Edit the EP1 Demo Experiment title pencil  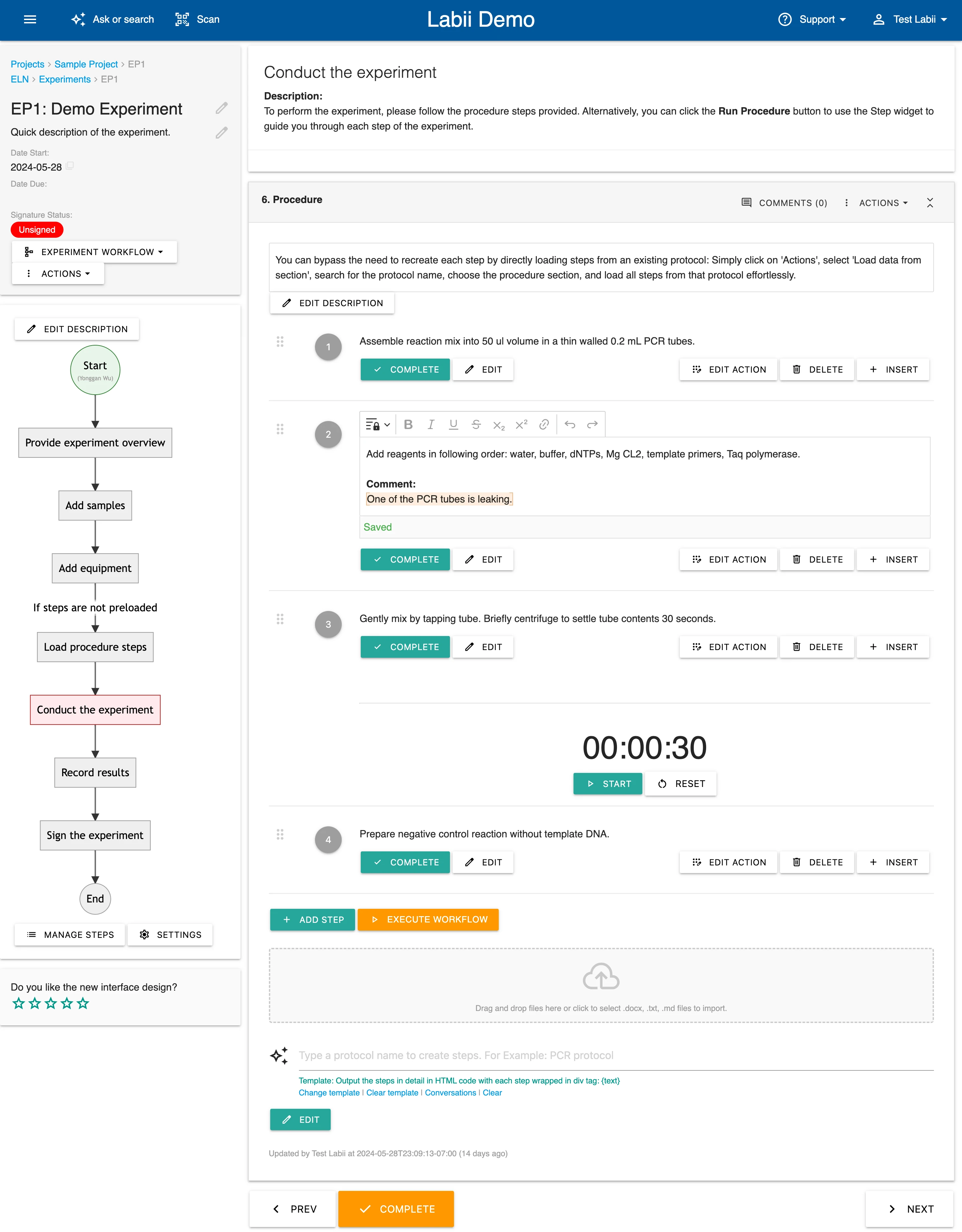click(222, 108)
